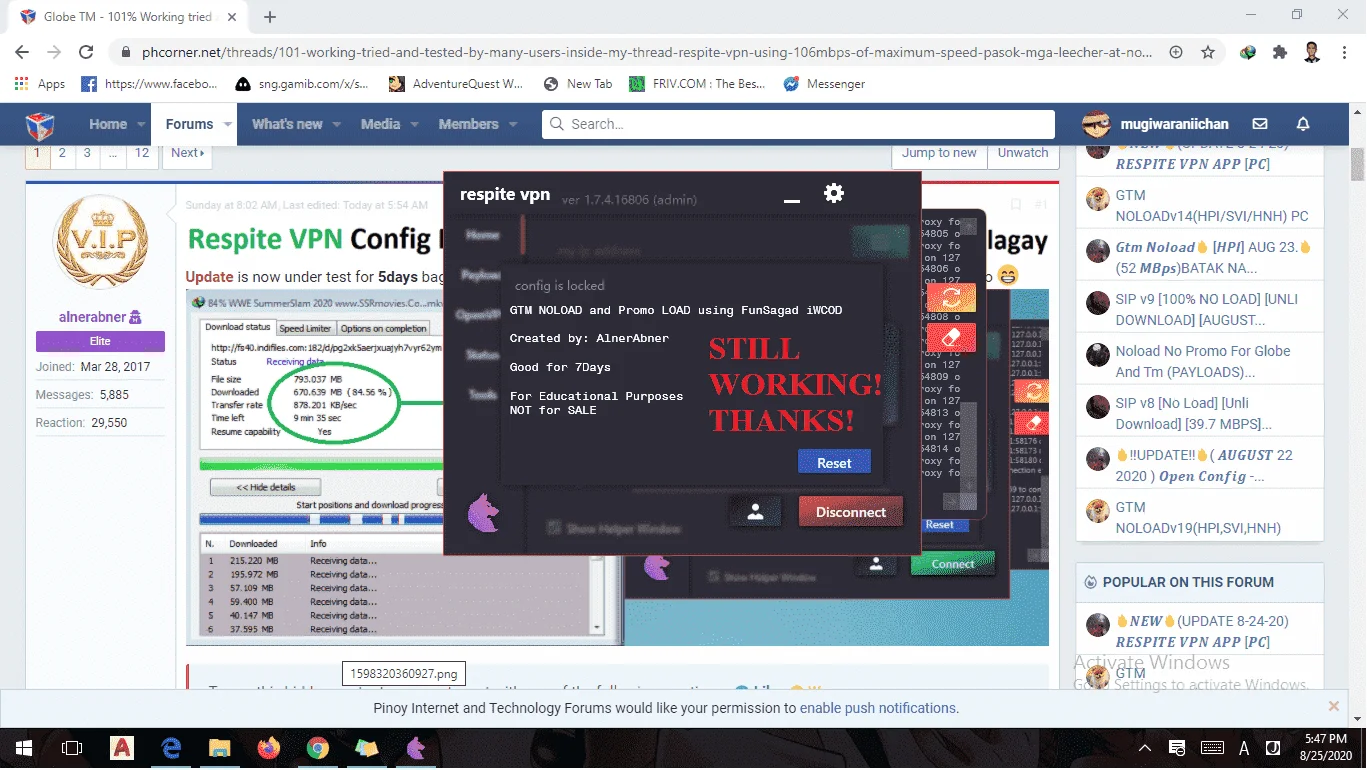Screen dimensions: 1367x770
Task: Open the SIP v9 100% NO LOAD thread
Action: (1205, 309)
